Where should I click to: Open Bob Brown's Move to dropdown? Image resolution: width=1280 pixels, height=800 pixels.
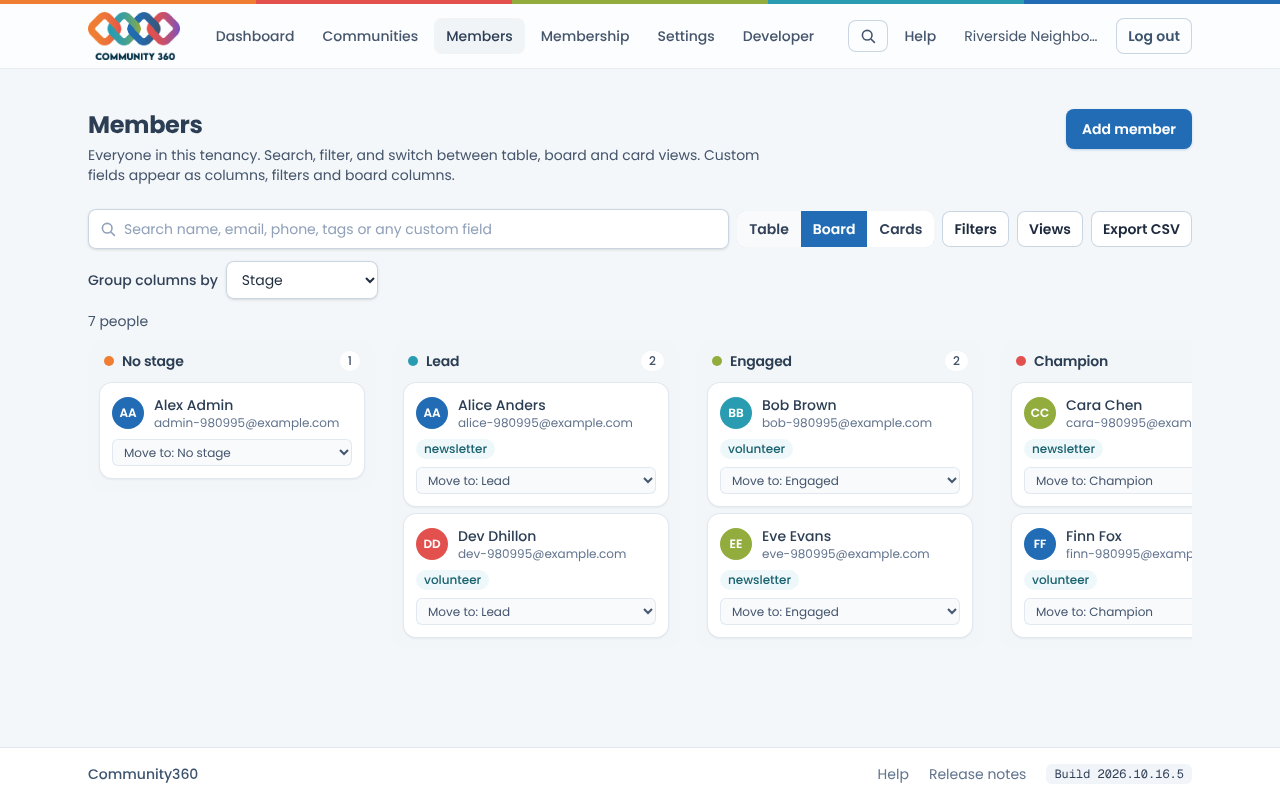point(840,481)
